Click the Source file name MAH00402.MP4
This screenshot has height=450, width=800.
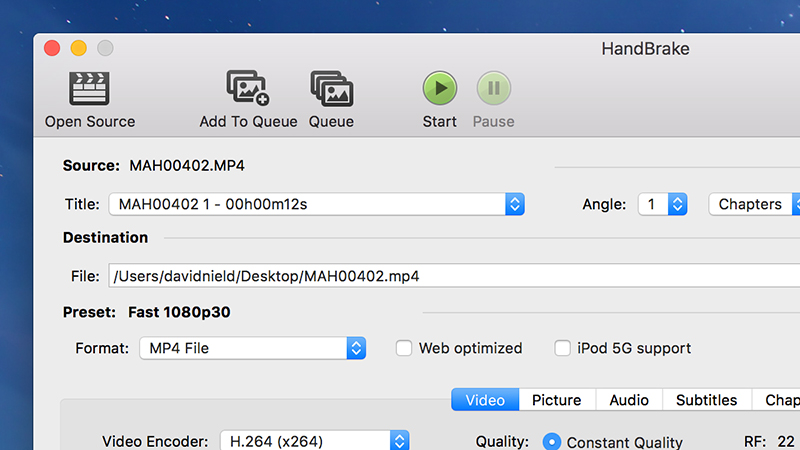[x=187, y=166]
